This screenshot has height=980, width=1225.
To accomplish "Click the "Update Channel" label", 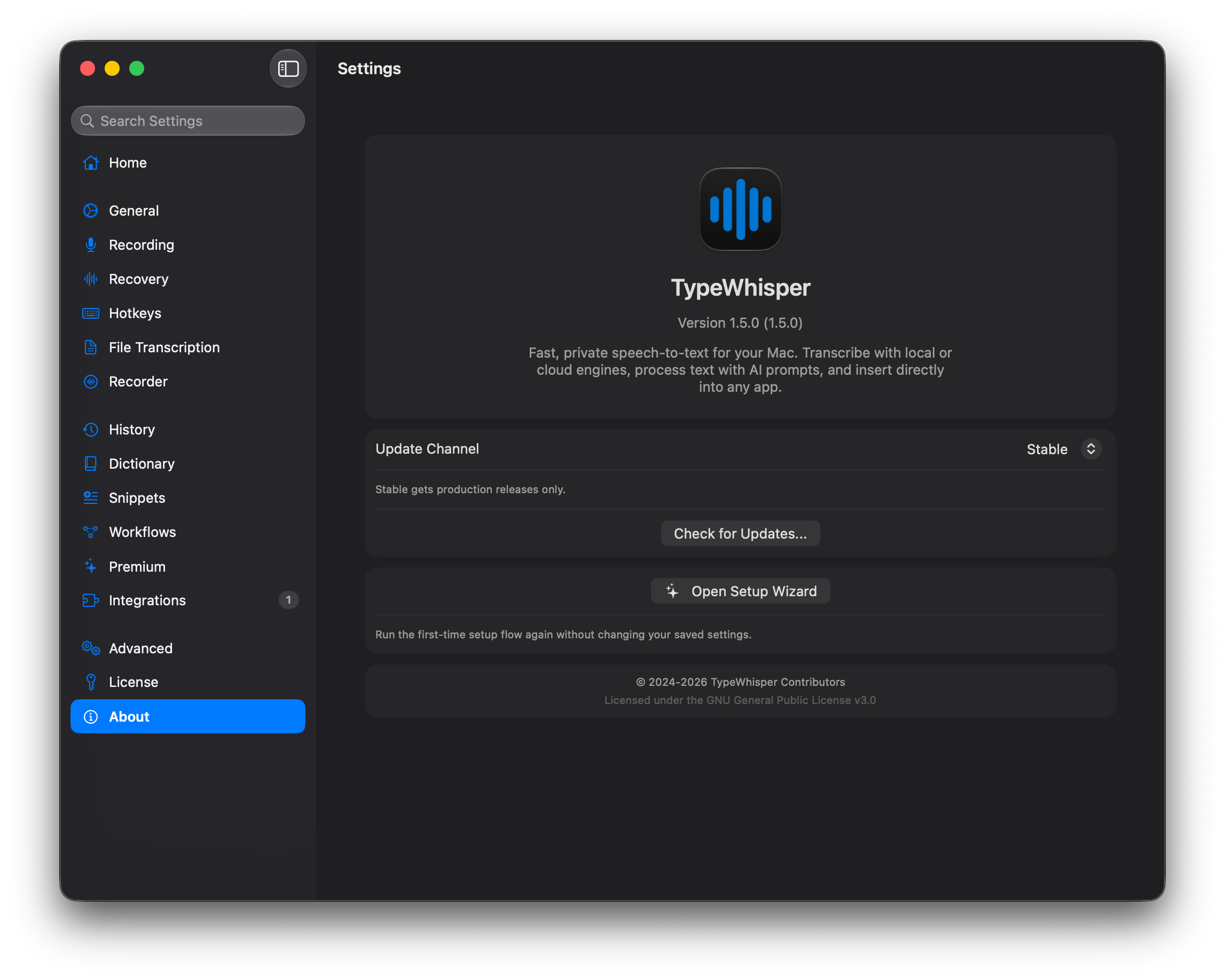I will point(427,449).
